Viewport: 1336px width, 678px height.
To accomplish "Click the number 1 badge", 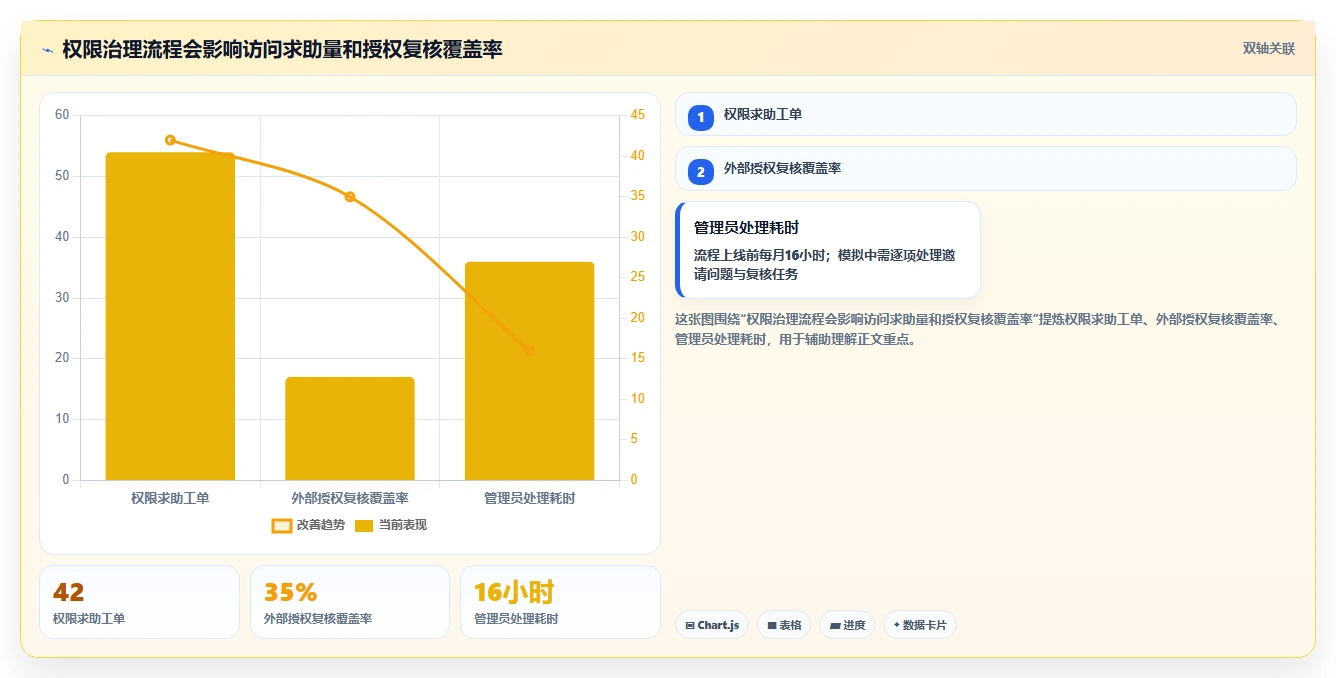I will click(x=701, y=117).
